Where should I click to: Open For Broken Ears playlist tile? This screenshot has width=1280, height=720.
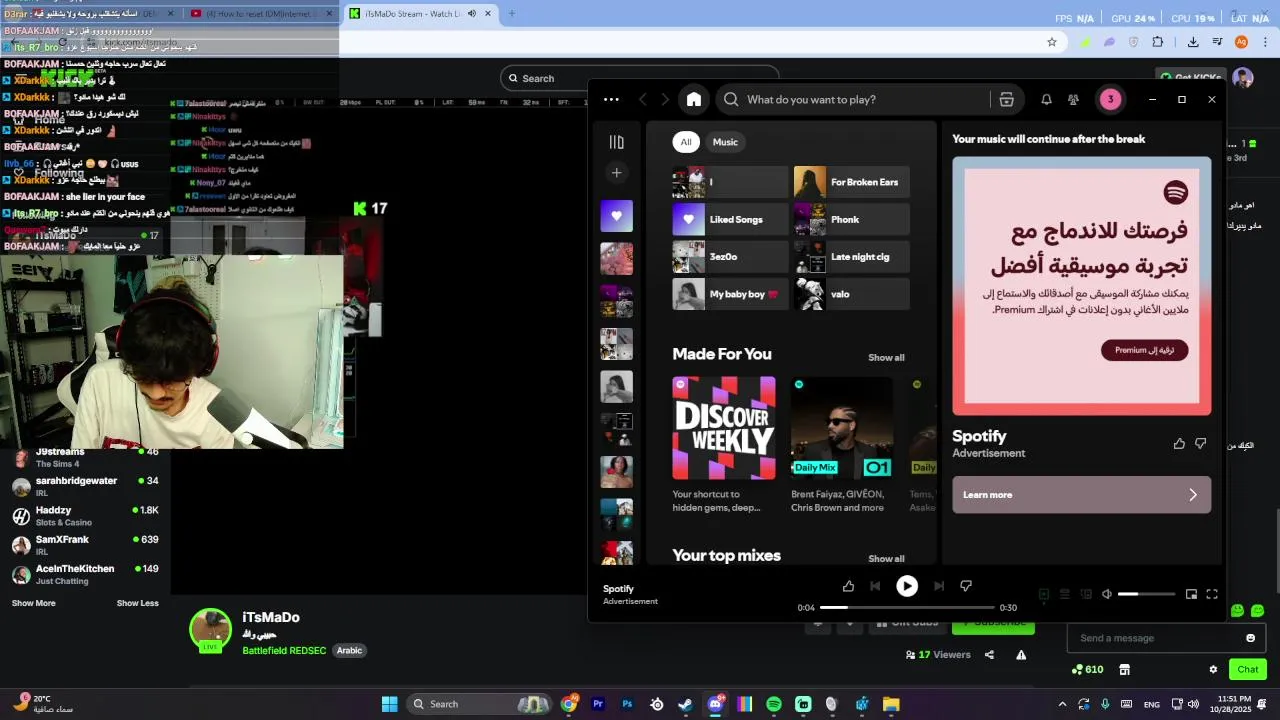pos(851,182)
